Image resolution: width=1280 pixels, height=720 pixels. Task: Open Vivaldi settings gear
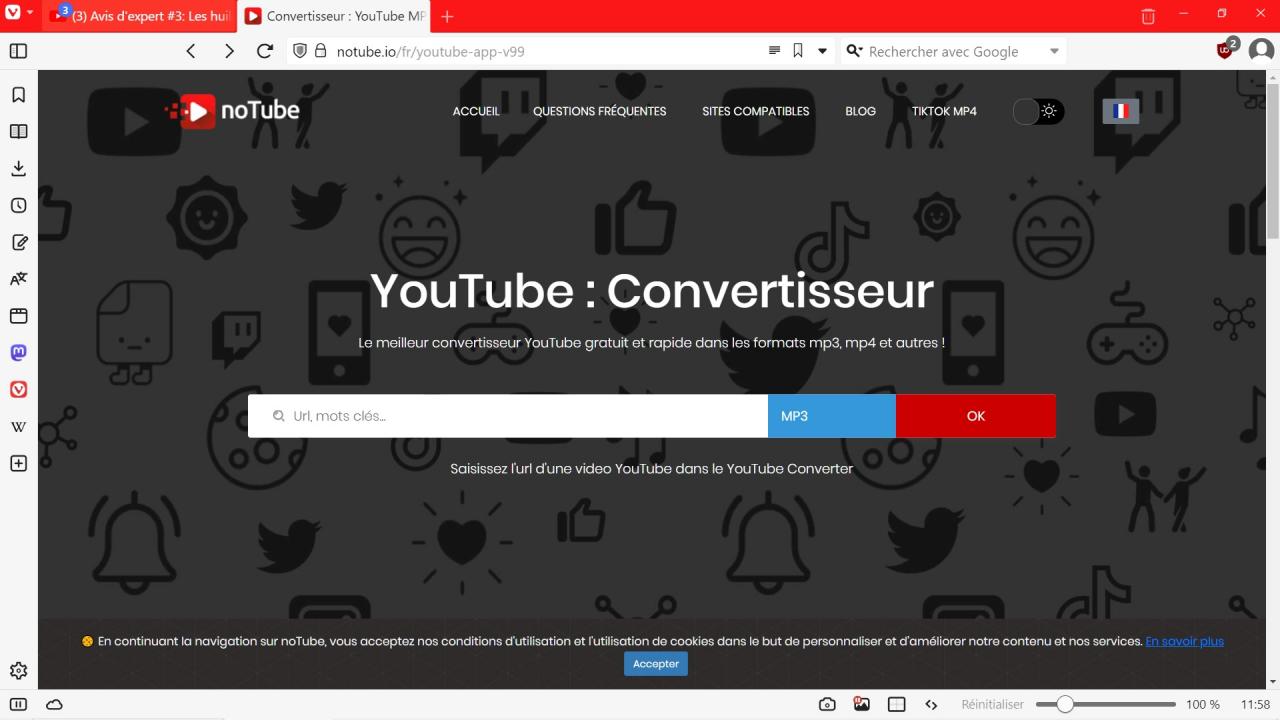(x=18, y=671)
